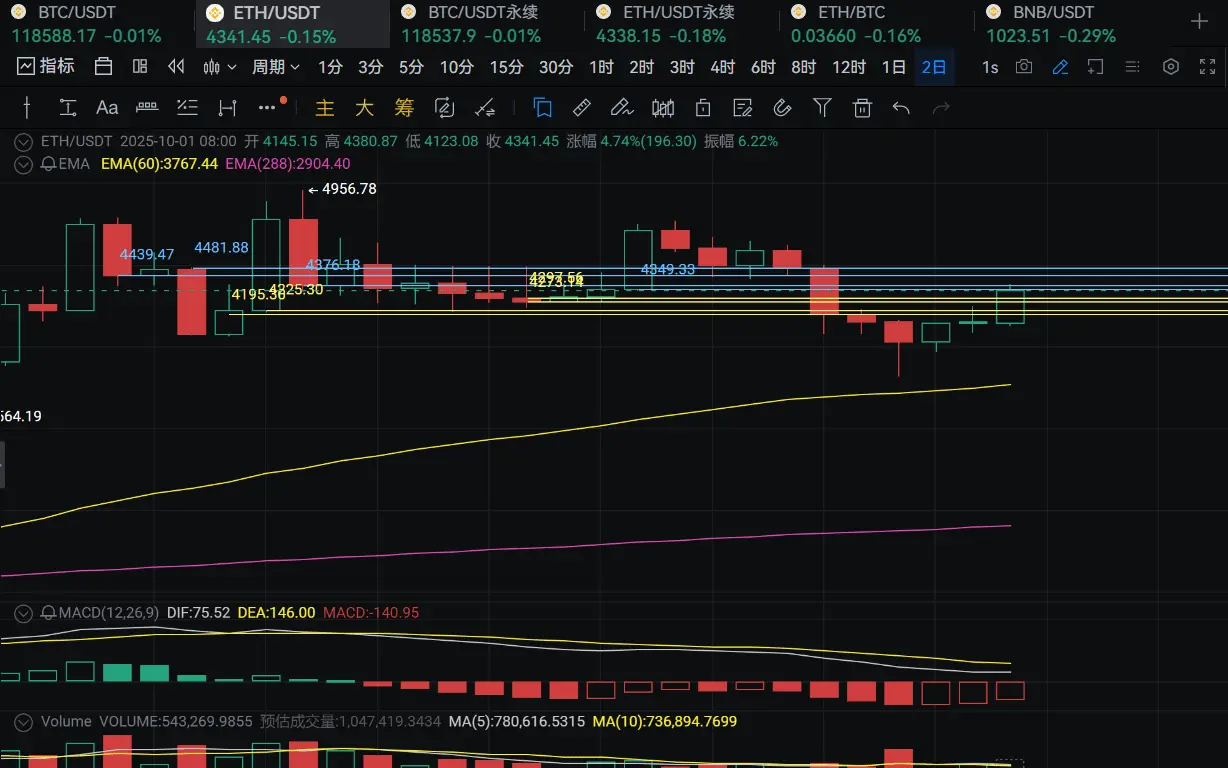Open the BTC/USDT ticker tab
Screen dimensions: 1228x768
pyautogui.click(x=97, y=24)
